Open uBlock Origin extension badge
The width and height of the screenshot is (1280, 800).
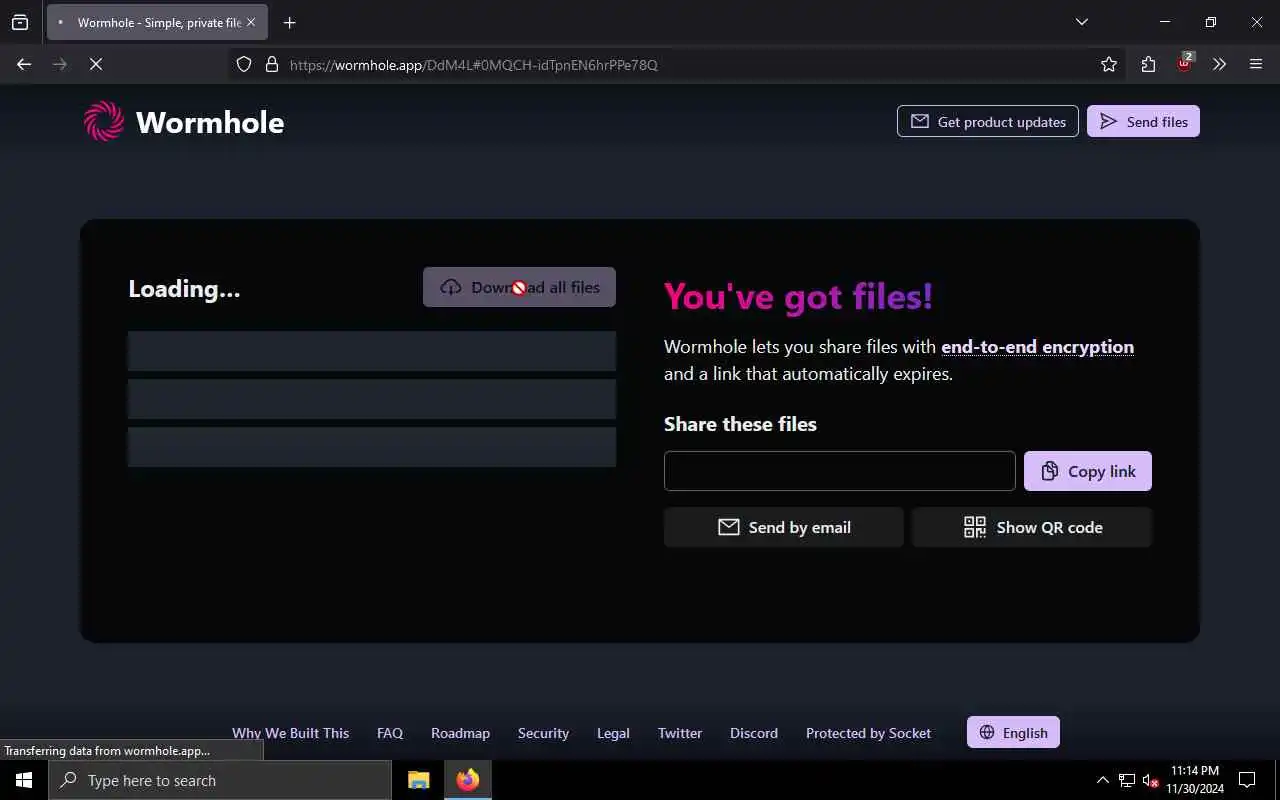(x=1184, y=63)
